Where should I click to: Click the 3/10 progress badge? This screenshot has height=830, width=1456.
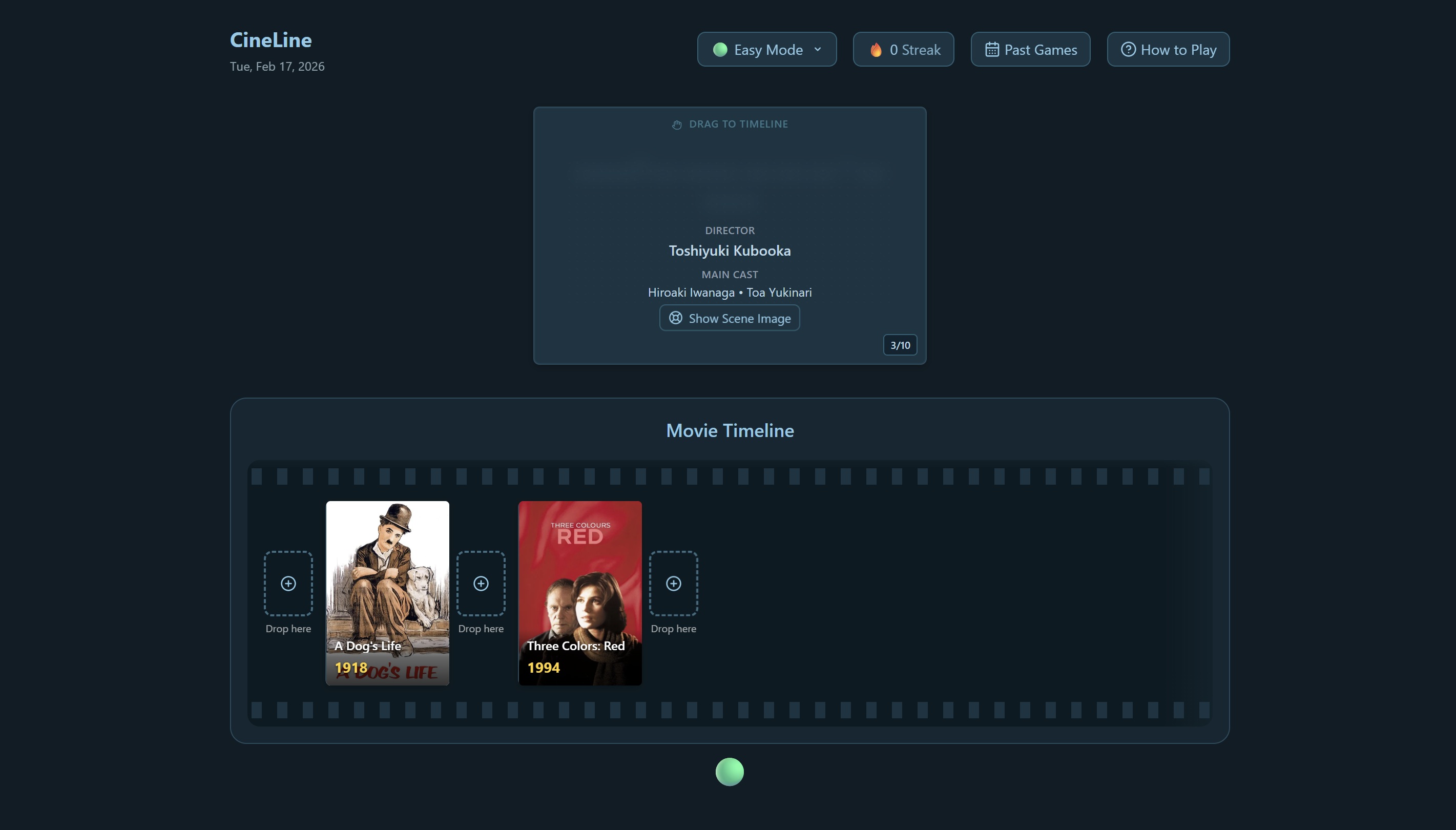pos(900,345)
